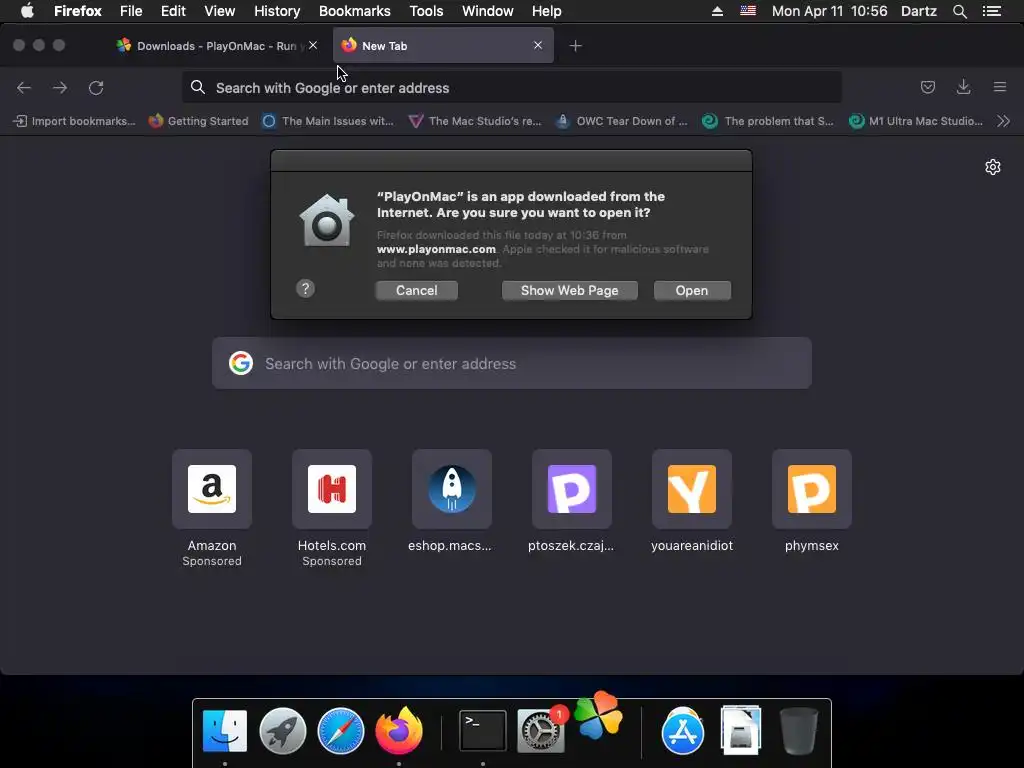
Task: Open the Notification Center list icon
Action: [992, 11]
